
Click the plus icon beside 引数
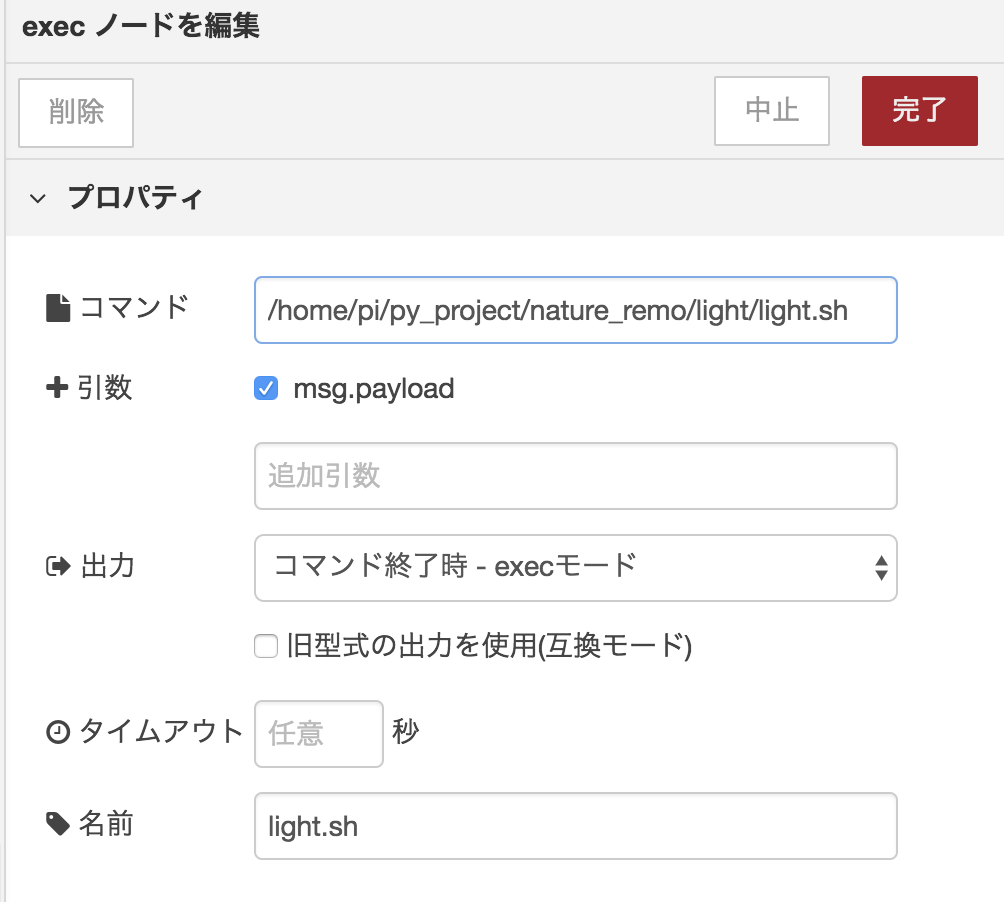(58, 389)
